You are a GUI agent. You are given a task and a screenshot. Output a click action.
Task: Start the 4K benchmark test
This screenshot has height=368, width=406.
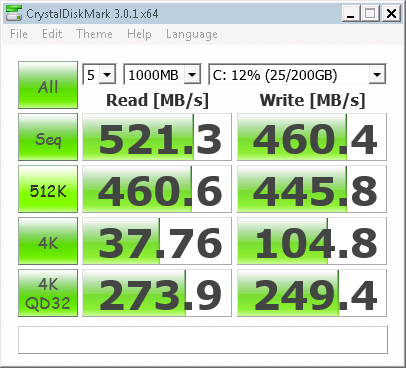pos(48,241)
